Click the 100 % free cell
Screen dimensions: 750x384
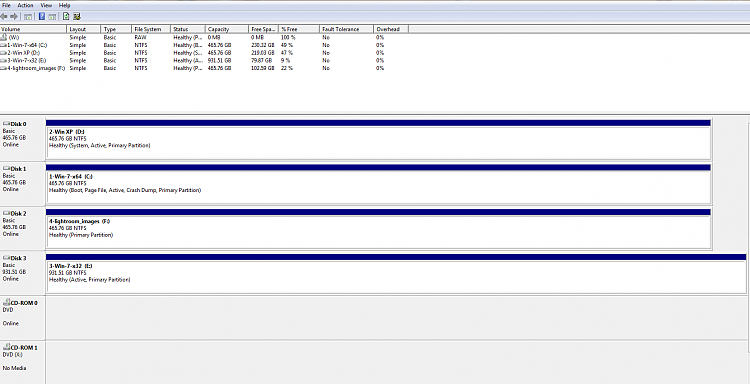click(x=288, y=37)
